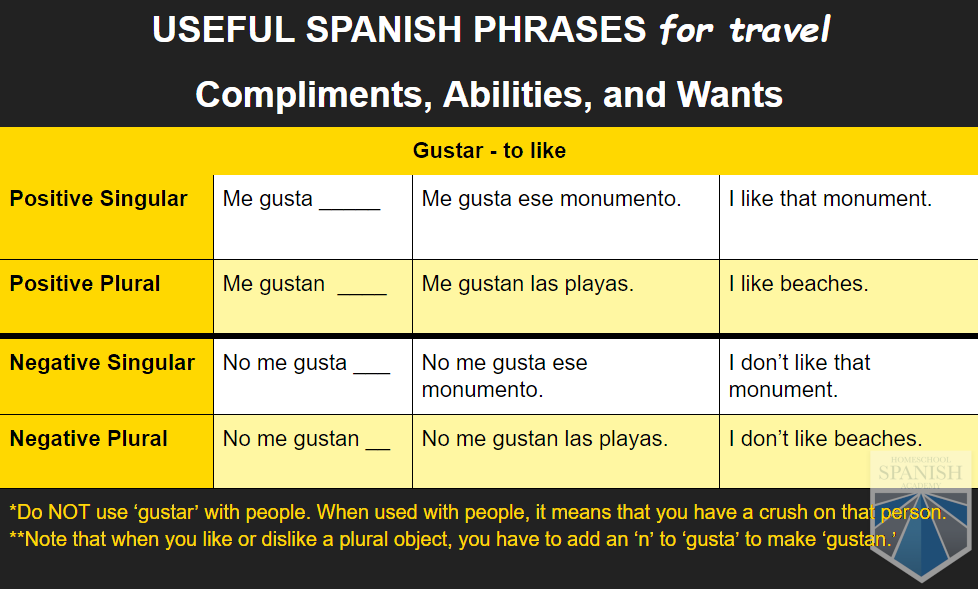Click the 'Me gusta ____' pattern cell in Positive Singular row
Viewport: 978px width, 589px height.
(301, 199)
